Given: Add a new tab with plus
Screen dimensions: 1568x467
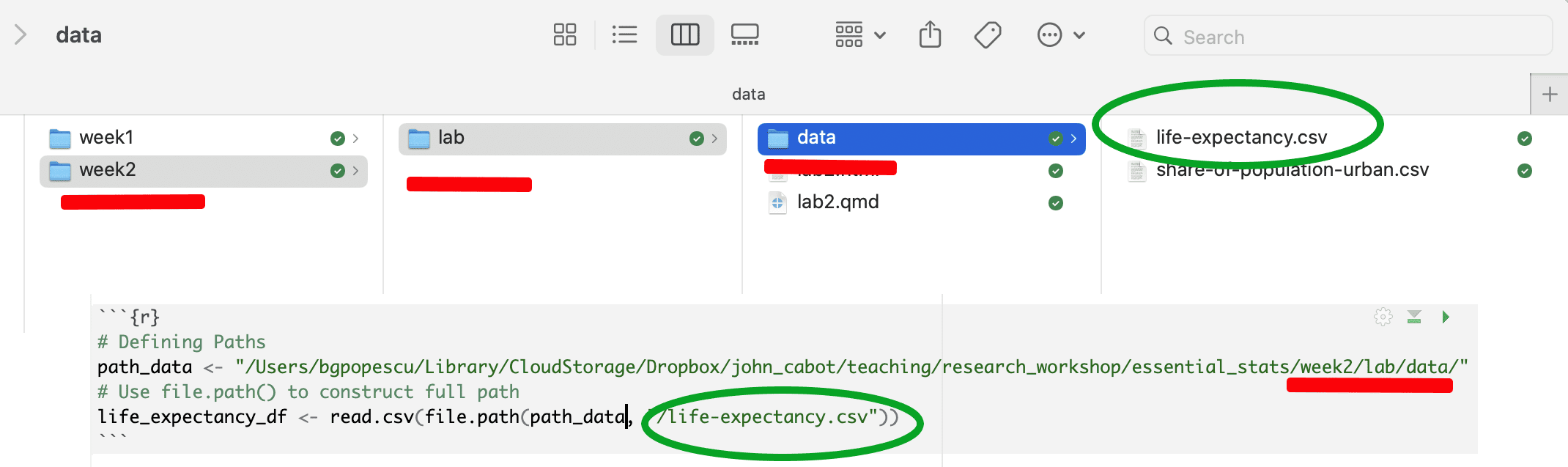Looking at the screenshot, I should pyautogui.click(x=1550, y=95).
